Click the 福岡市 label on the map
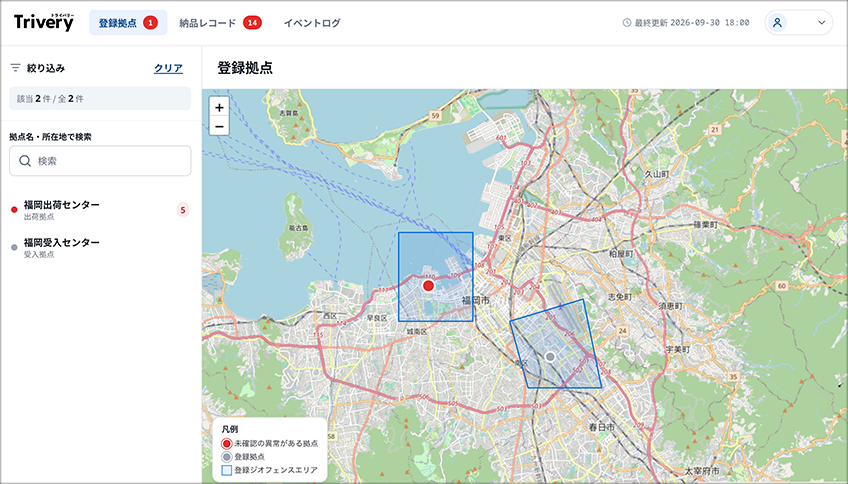The image size is (848, 484). [x=475, y=300]
